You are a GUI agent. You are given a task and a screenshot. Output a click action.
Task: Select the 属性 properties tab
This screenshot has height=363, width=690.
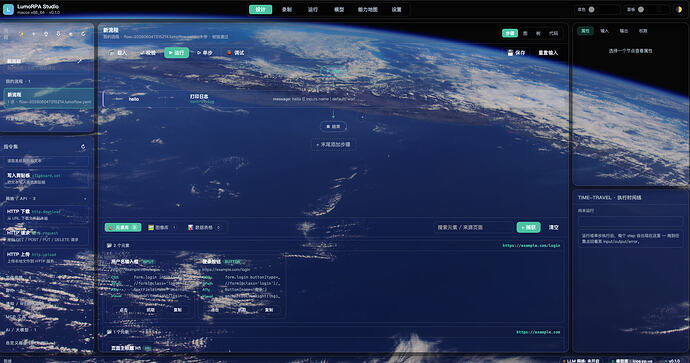point(585,31)
